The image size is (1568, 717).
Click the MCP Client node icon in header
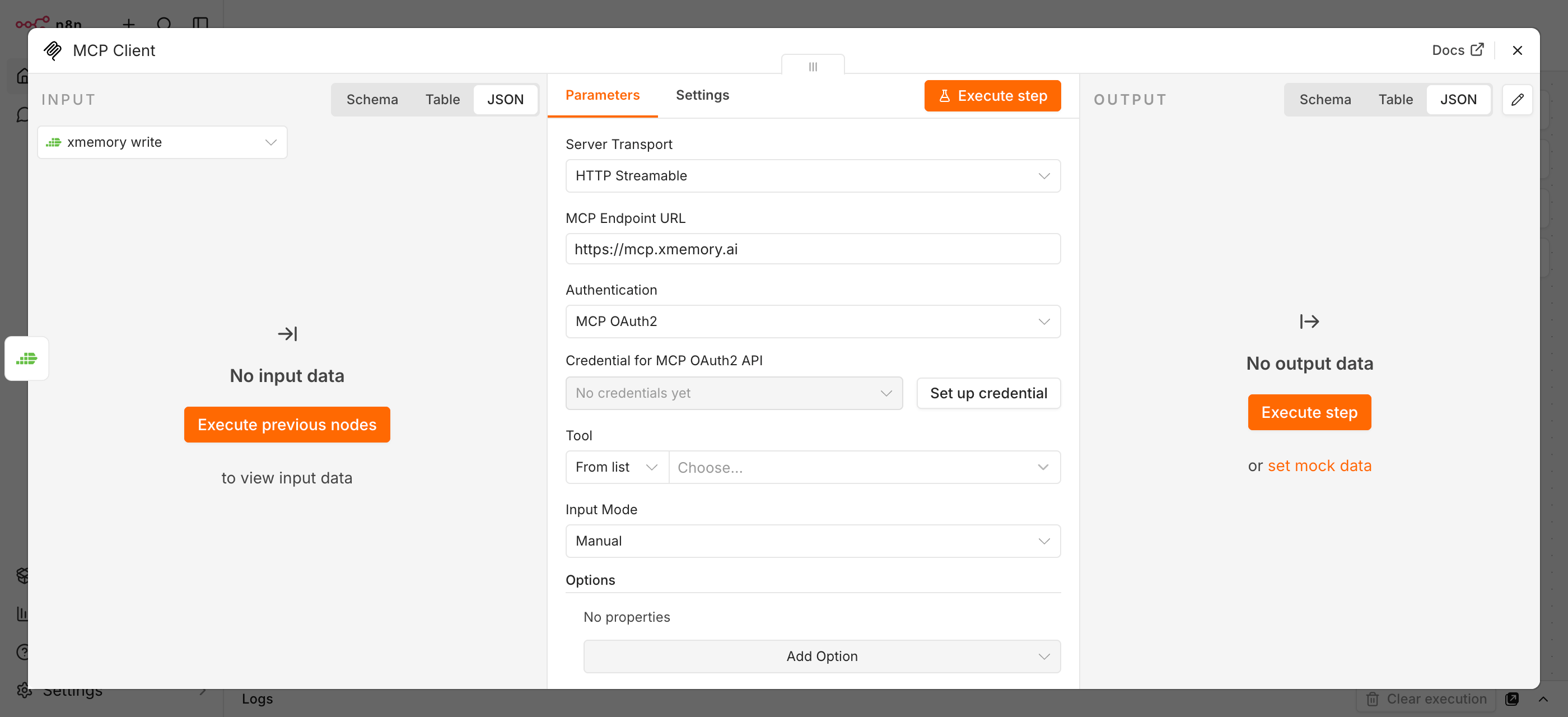click(53, 50)
